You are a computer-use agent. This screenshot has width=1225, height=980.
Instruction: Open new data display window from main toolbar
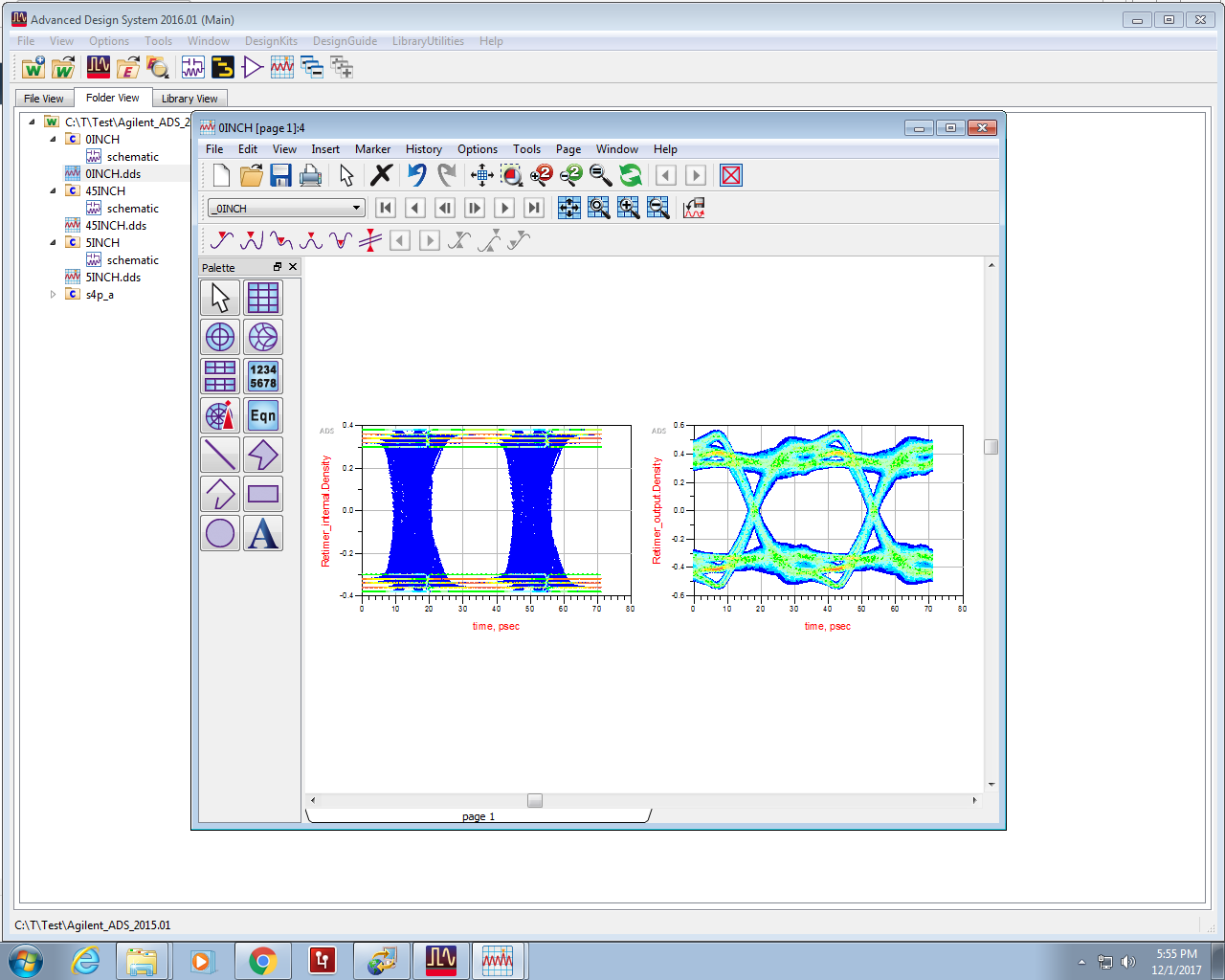tap(282, 67)
